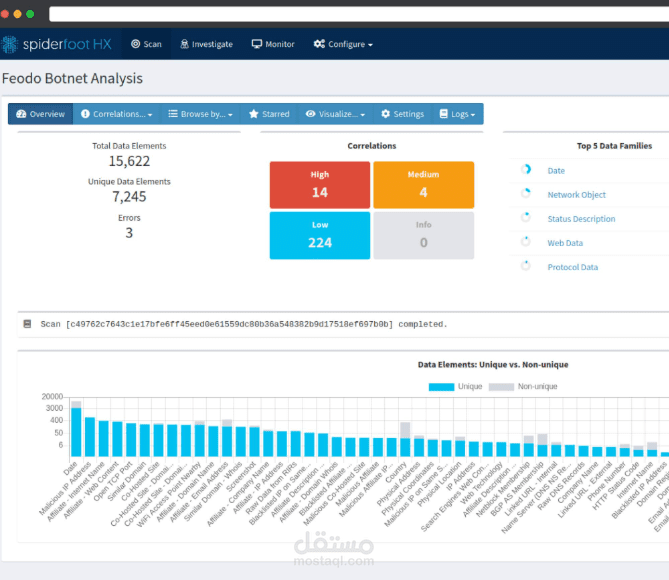Click the donut chart beside Protocol Data

click(526, 265)
